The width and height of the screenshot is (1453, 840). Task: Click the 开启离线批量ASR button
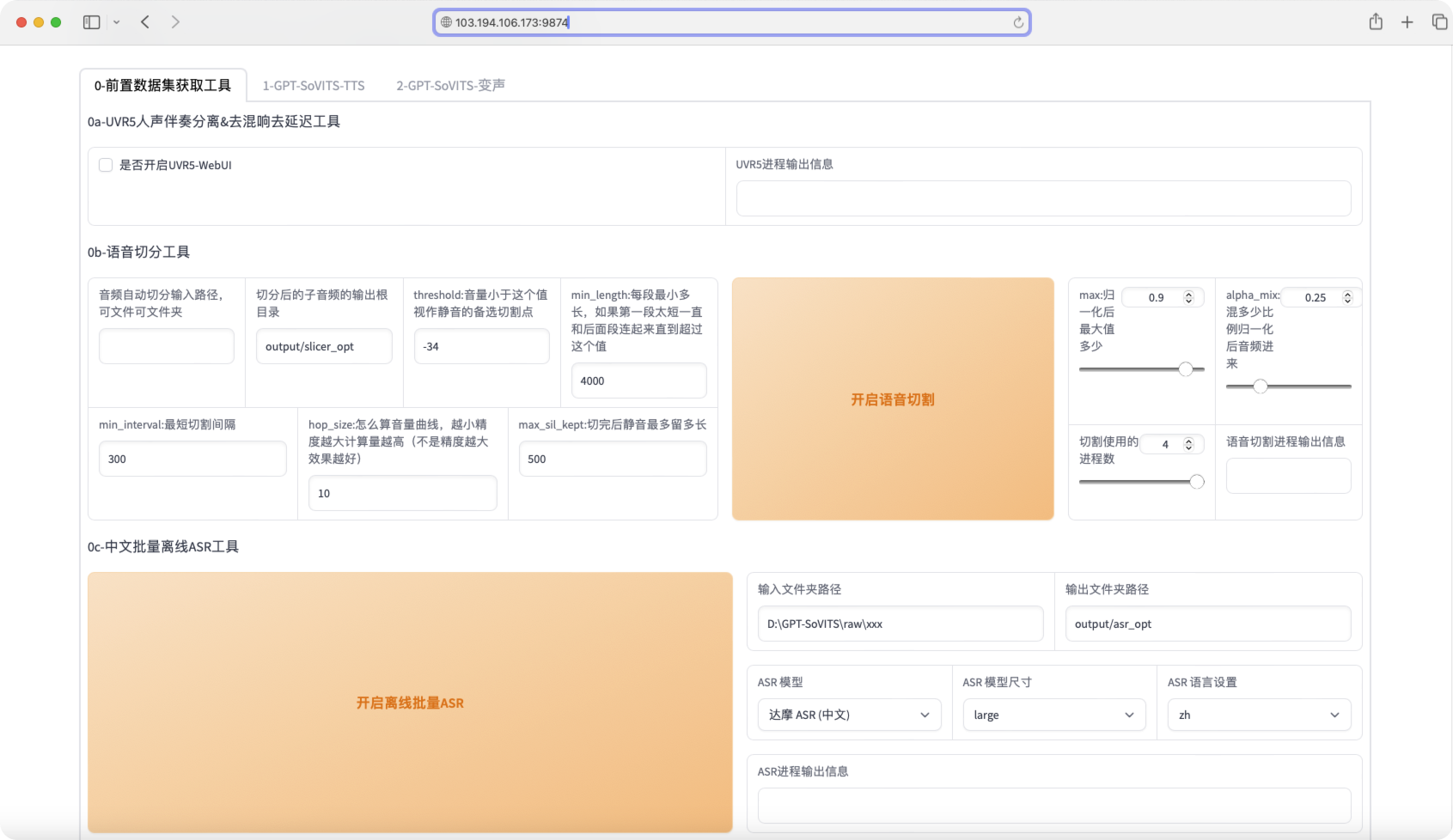[410, 703]
